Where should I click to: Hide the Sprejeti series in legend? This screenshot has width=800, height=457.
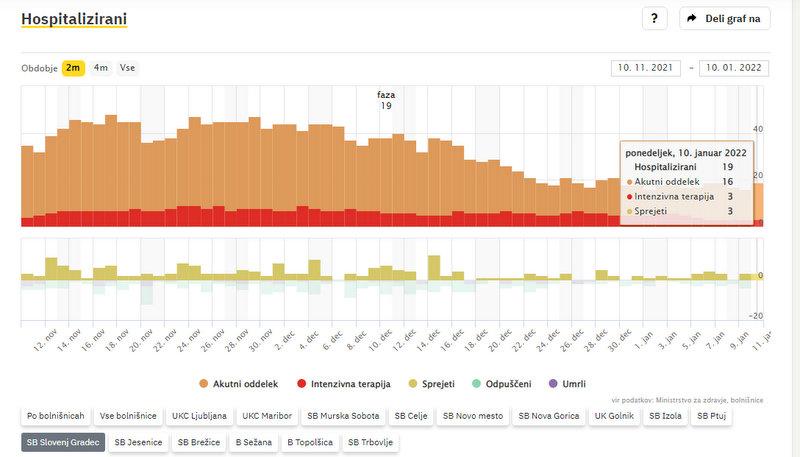435,384
